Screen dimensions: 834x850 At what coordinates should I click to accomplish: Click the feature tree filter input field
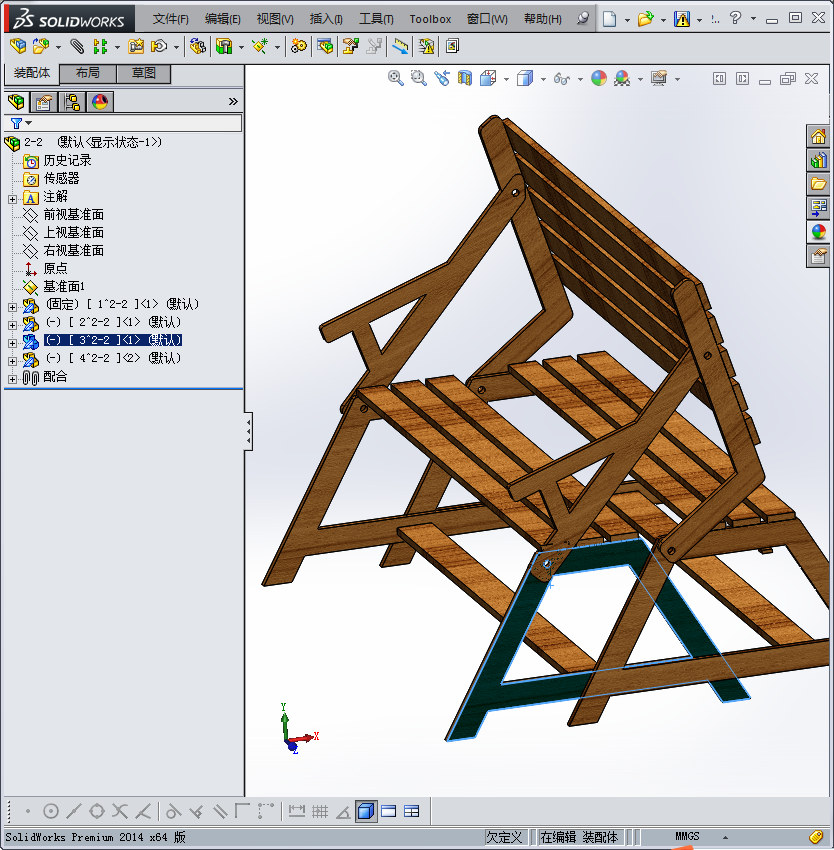[123, 123]
